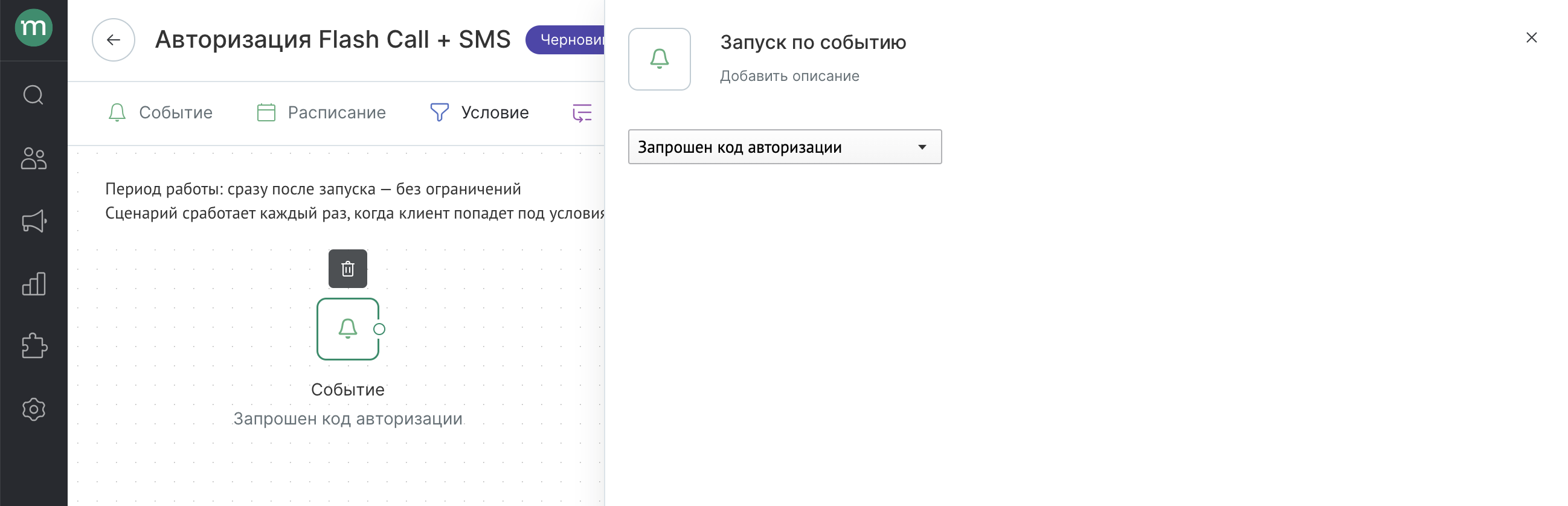The width and height of the screenshot is (1568, 506).
Task: Click Добавить описание to add a description
Action: pyautogui.click(x=789, y=76)
